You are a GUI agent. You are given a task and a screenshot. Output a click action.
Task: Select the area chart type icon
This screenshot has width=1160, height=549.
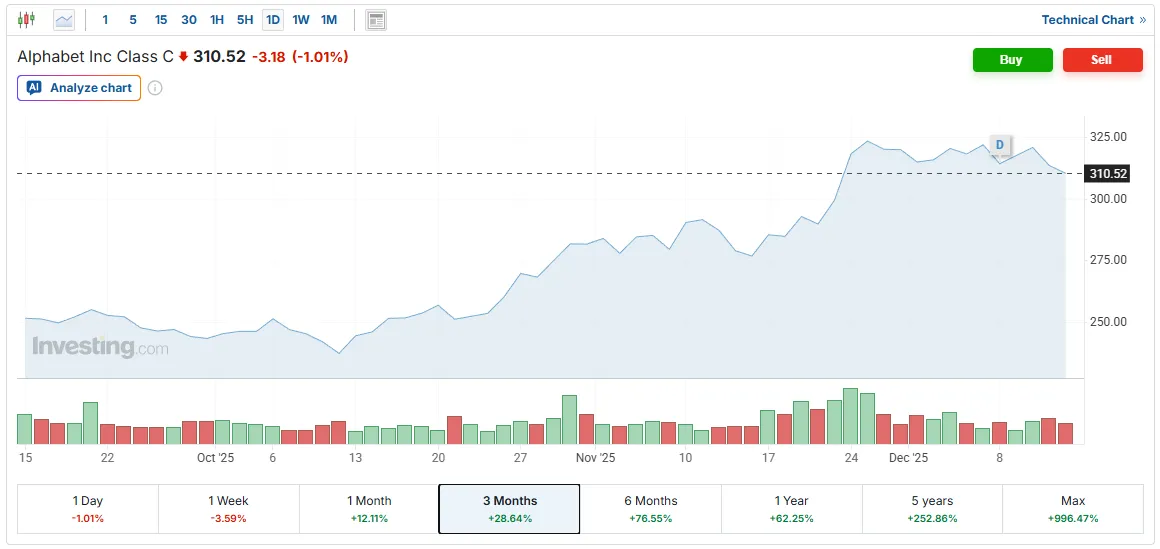tap(64, 19)
